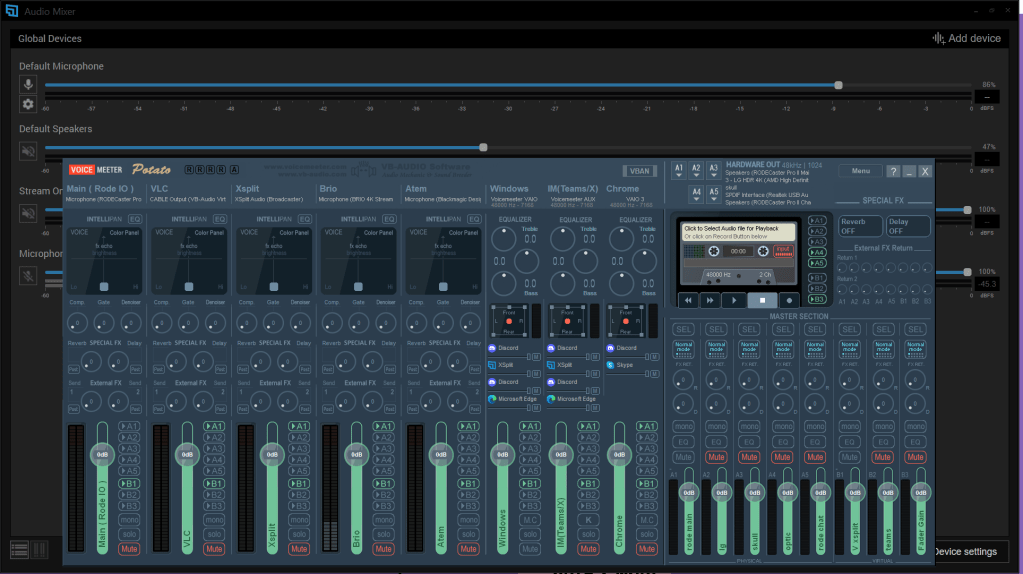Select input device for Atem strip
The height and width of the screenshot is (574, 1023).
click(443, 200)
